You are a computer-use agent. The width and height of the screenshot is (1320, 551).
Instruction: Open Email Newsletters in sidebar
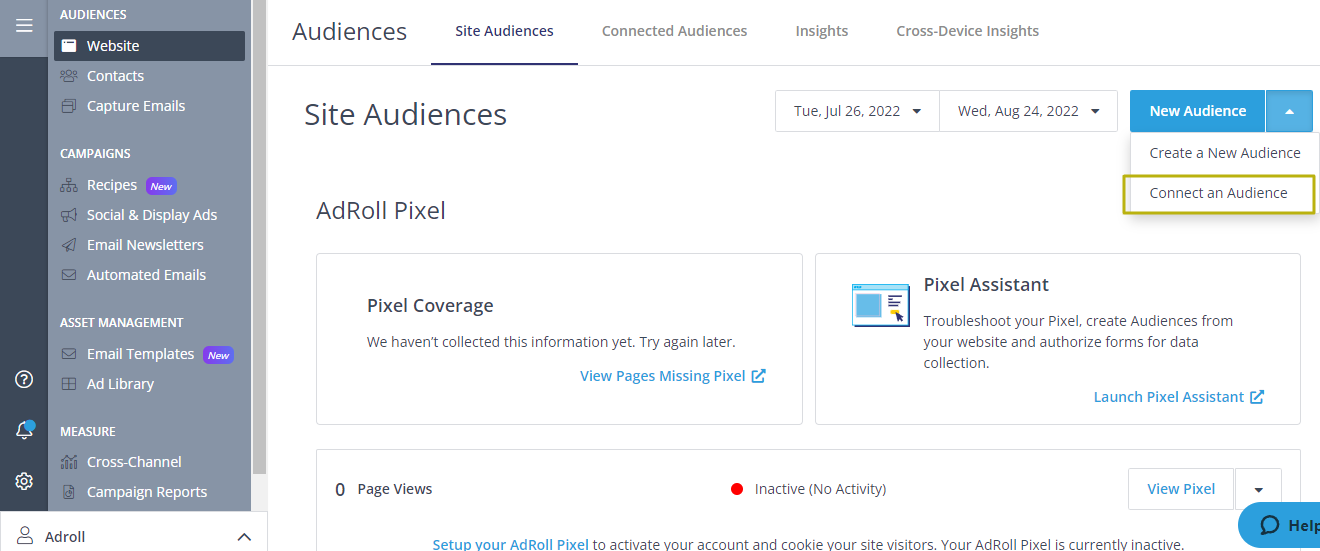point(145,245)
